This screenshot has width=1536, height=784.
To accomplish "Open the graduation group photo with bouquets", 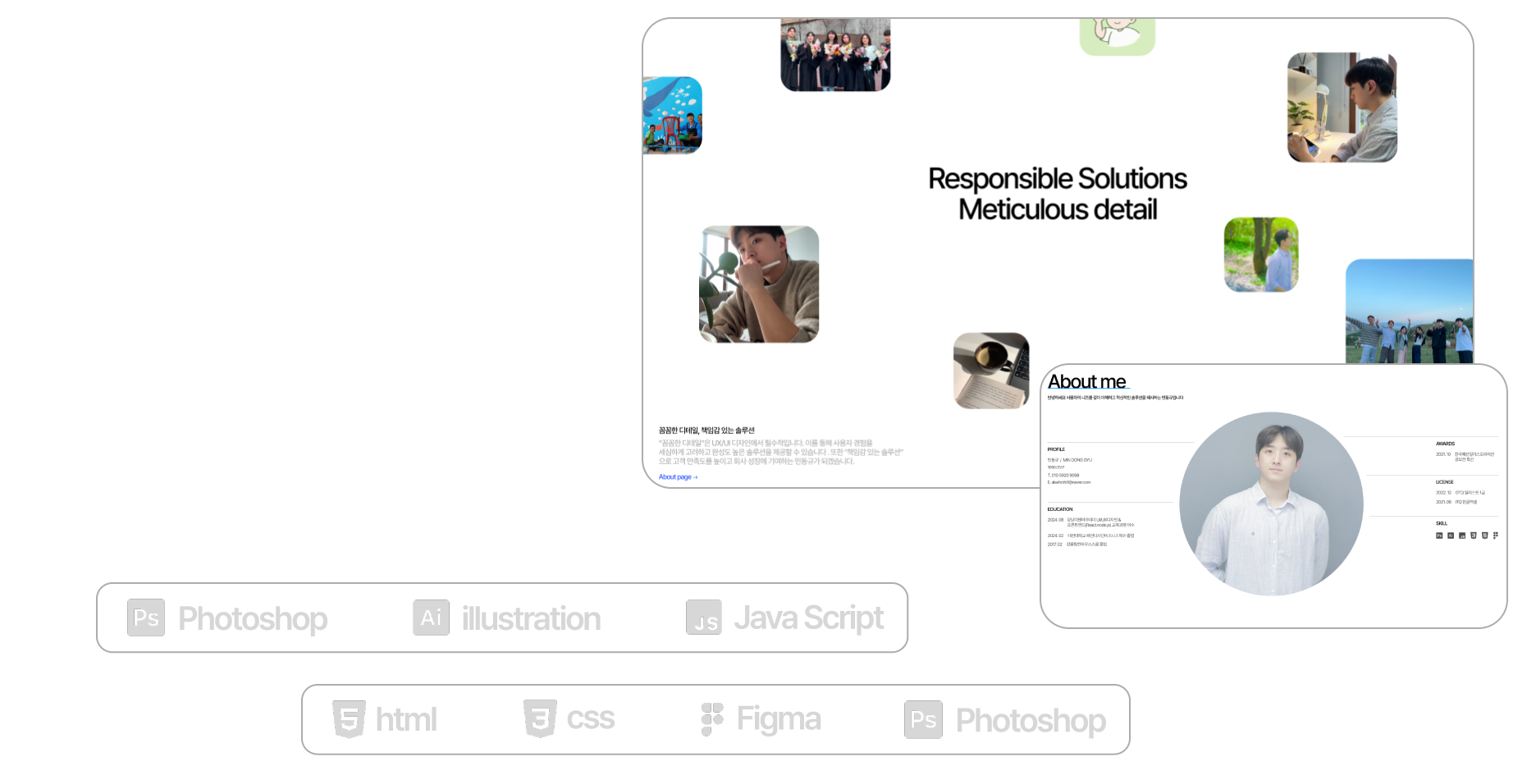I will click(x=835, y=55).
